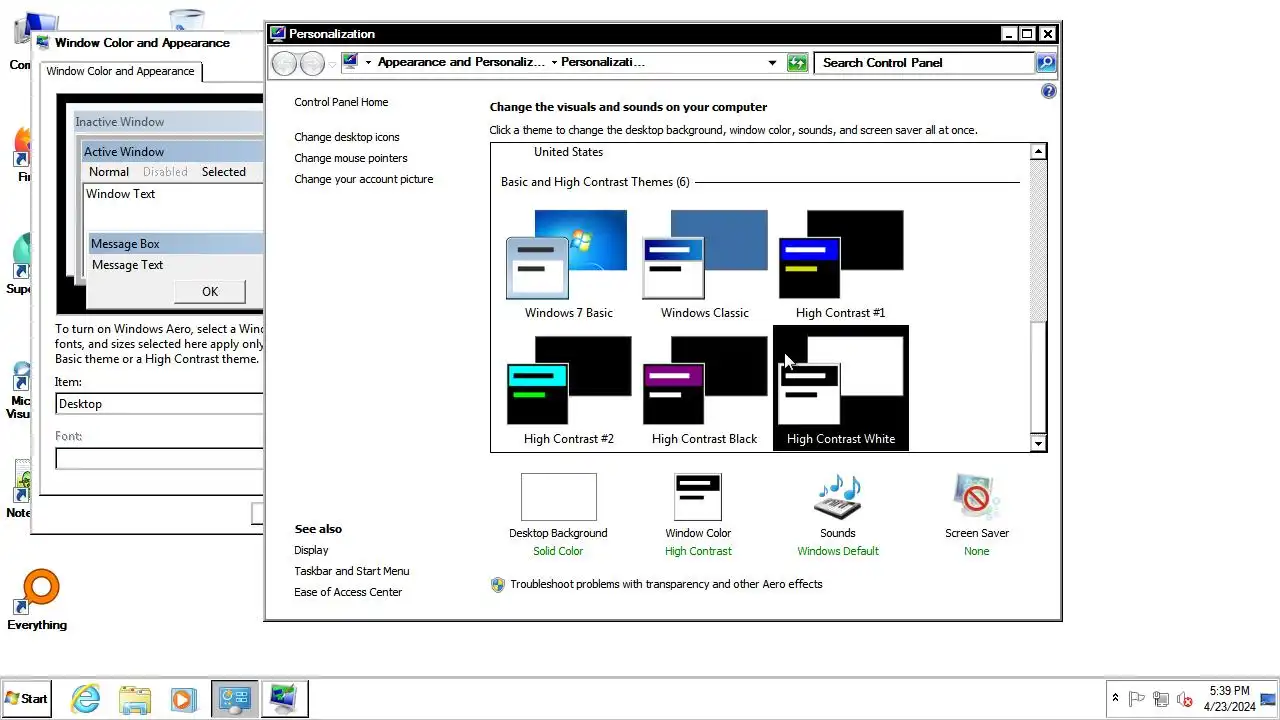The width and height of the screenshot is (1280, 720).
Task: Open Change desktop icons link
Action: click(346, 137)
